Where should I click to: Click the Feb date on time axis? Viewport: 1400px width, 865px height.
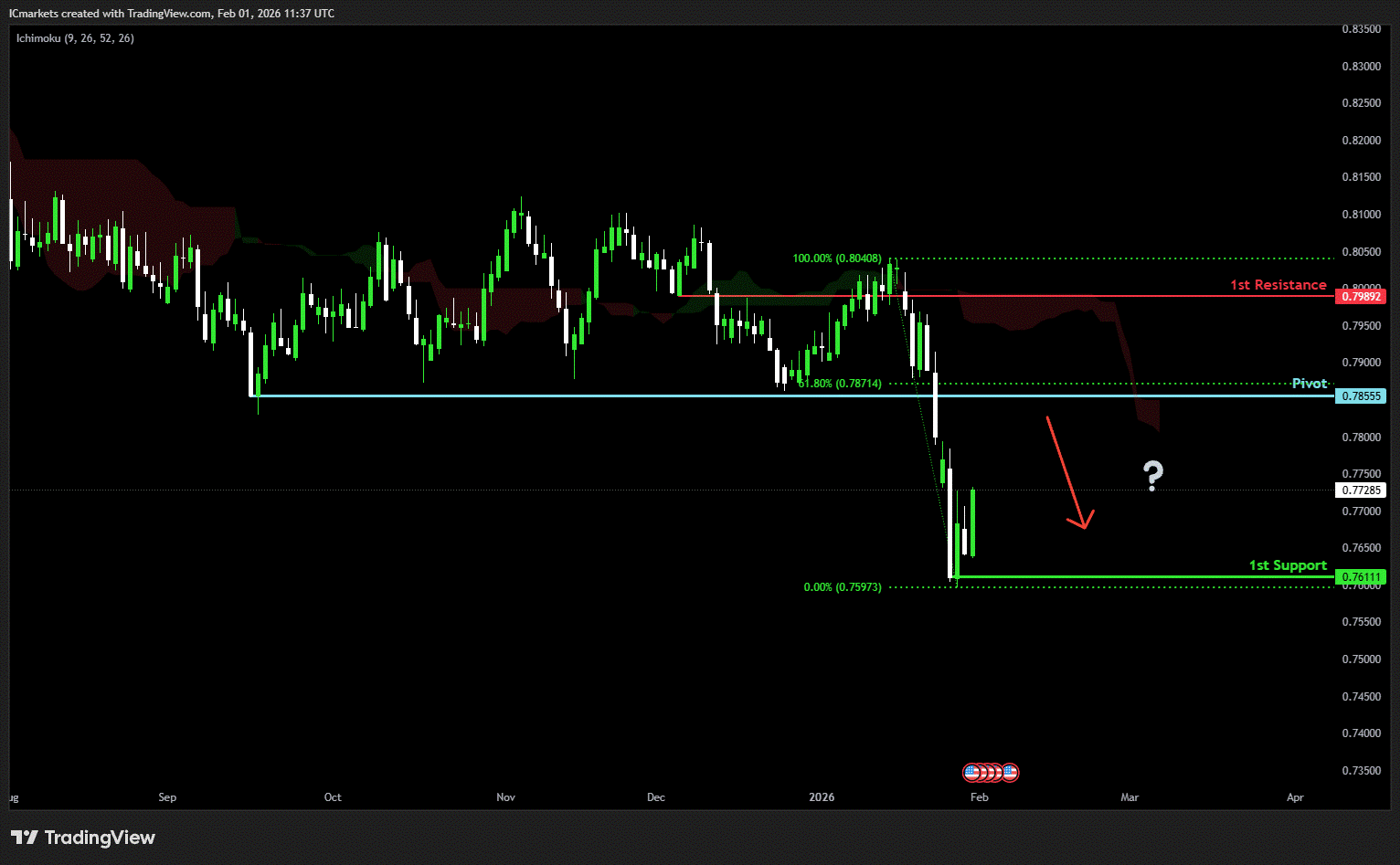pyautogui.click(x=979, y=797)
